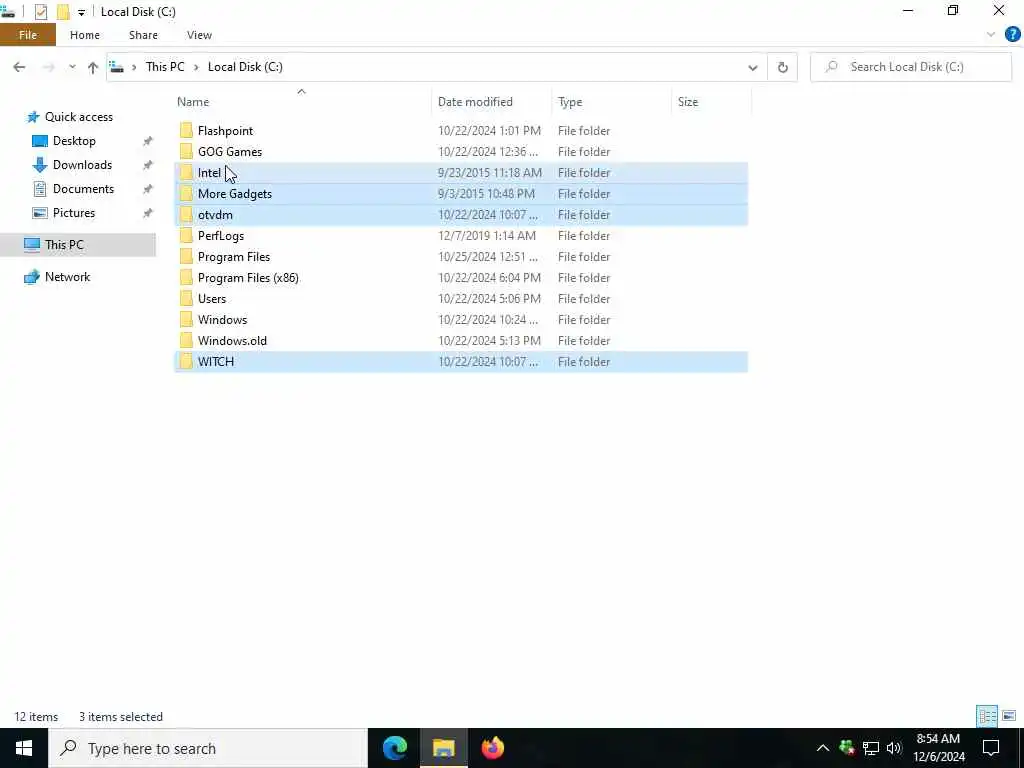The height and width of the screenshot is (768, 1024).
Task: Click the pin icon next to Desktop
Action: coord(148,141)
